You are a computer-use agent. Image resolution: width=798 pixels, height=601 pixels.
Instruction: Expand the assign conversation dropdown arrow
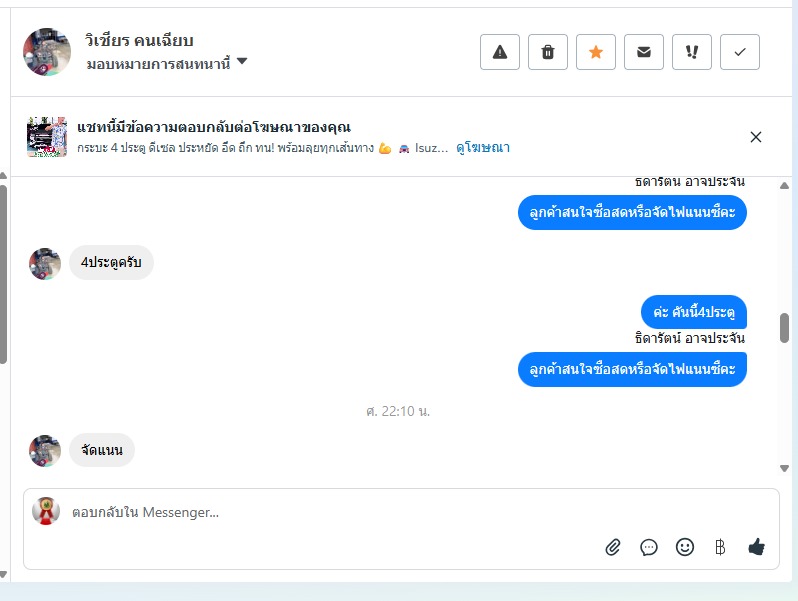coord(242,62)
